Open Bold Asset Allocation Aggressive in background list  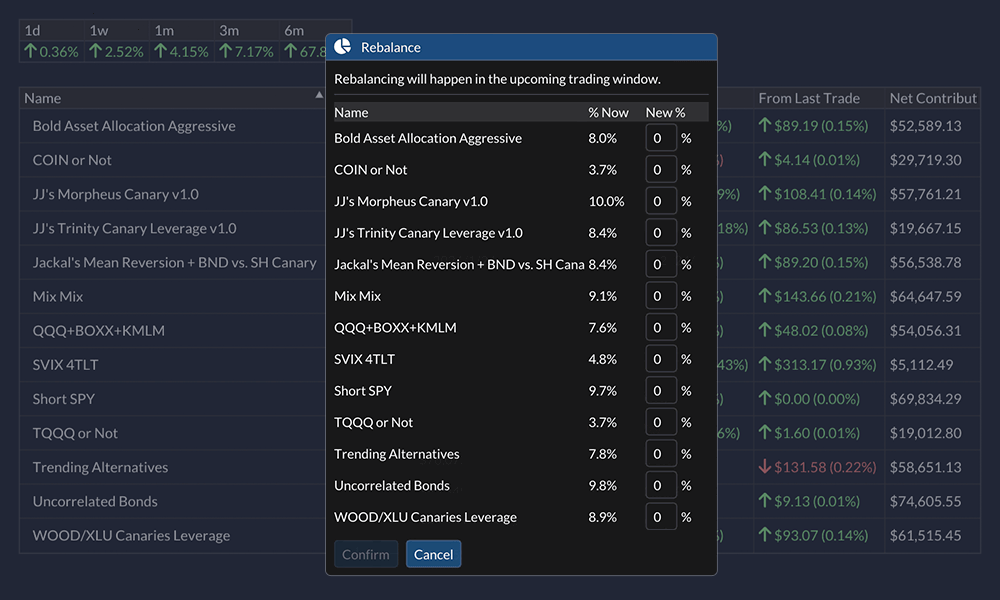[134, 126]
